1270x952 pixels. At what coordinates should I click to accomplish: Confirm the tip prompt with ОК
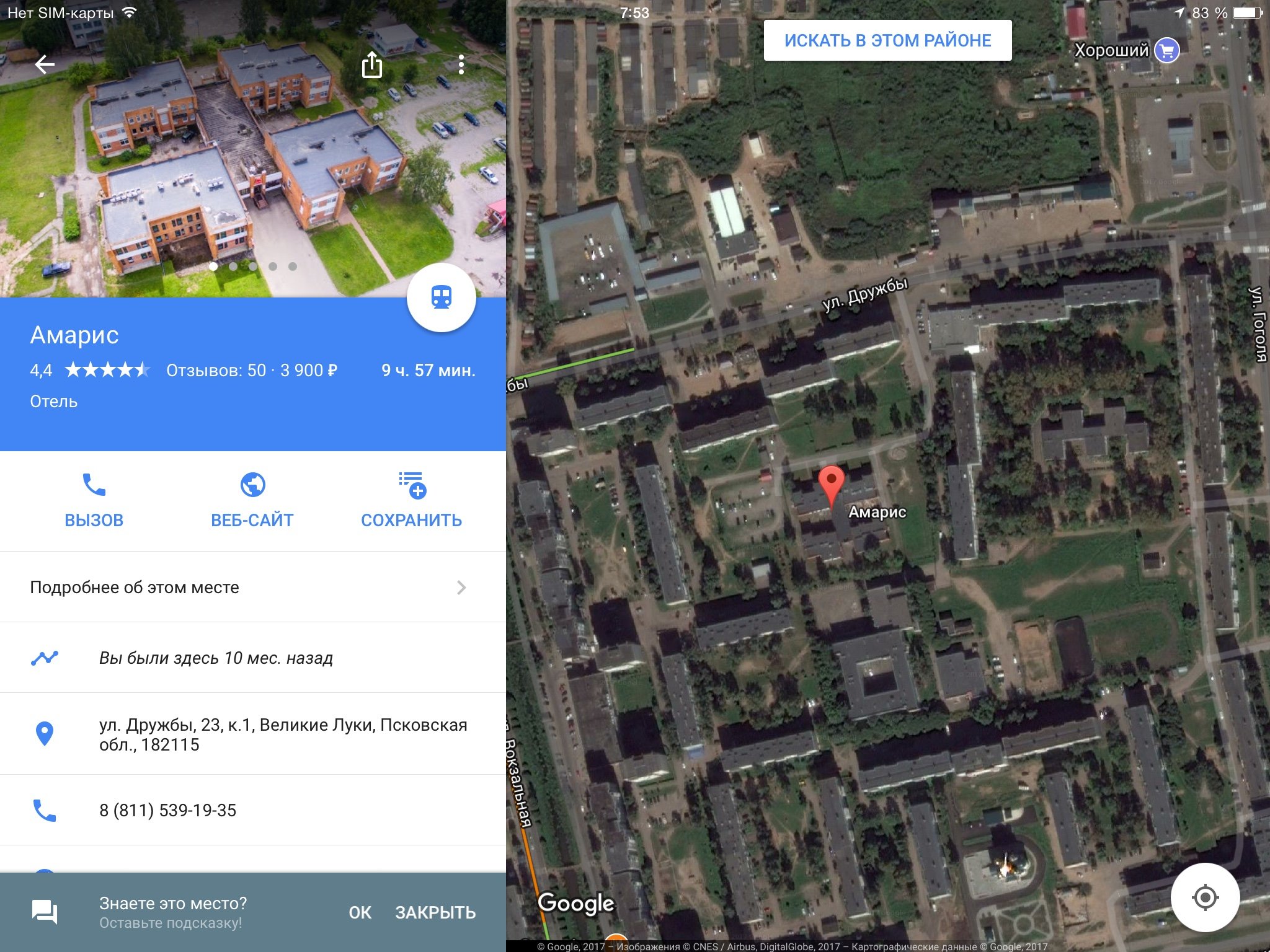pos(360,912)
